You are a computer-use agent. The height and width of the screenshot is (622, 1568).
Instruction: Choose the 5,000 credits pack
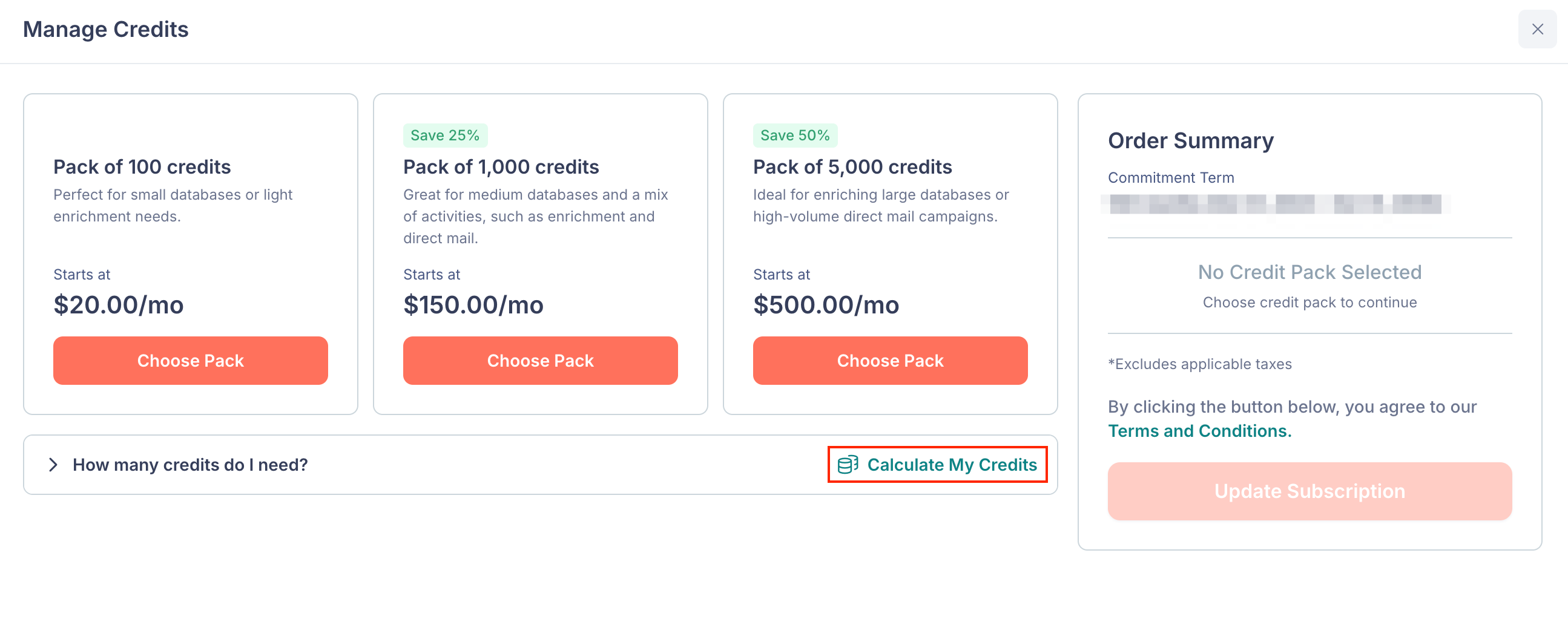point(890,360)
